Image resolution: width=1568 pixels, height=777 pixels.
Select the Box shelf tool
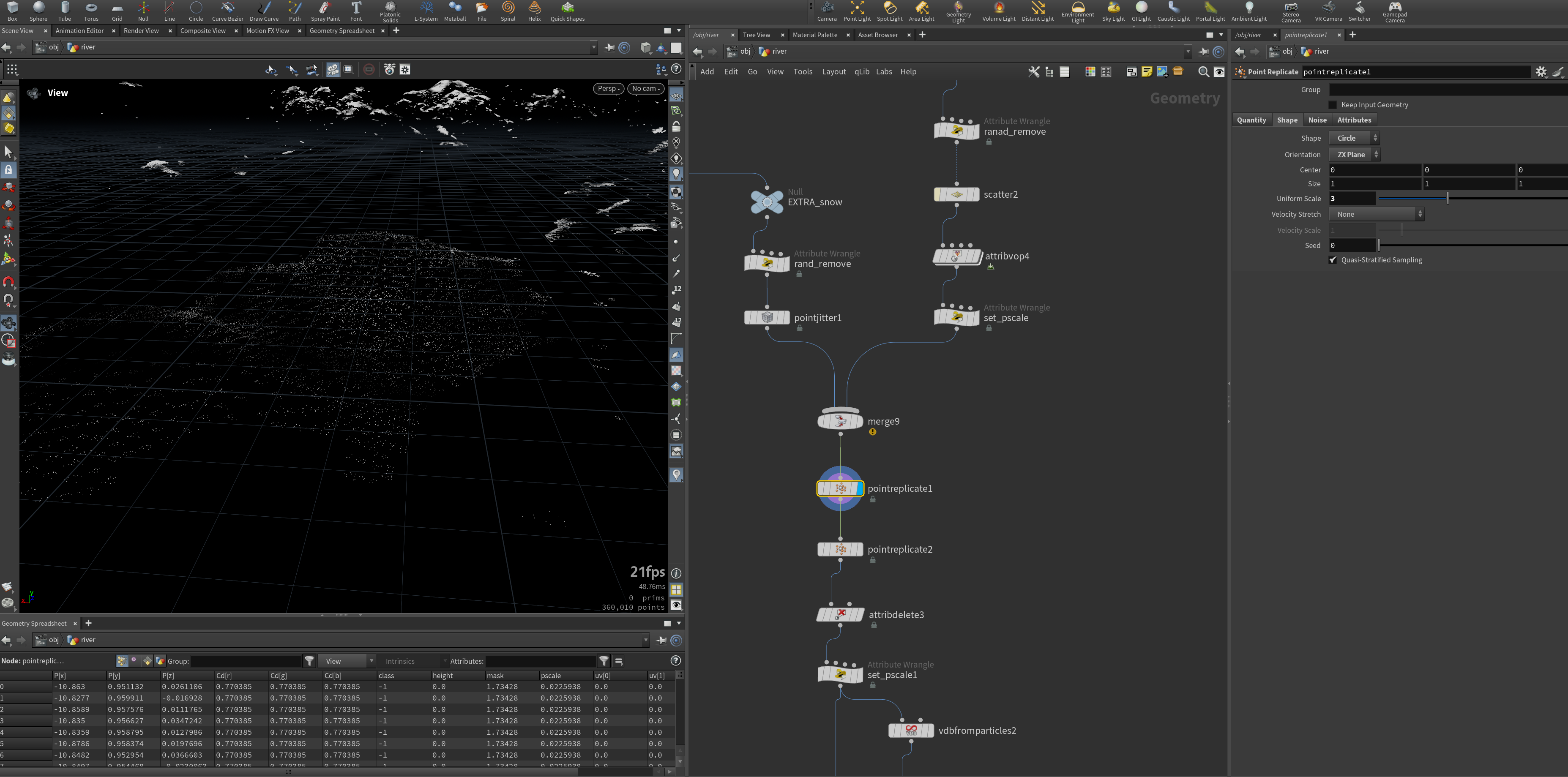click(12, 11)
